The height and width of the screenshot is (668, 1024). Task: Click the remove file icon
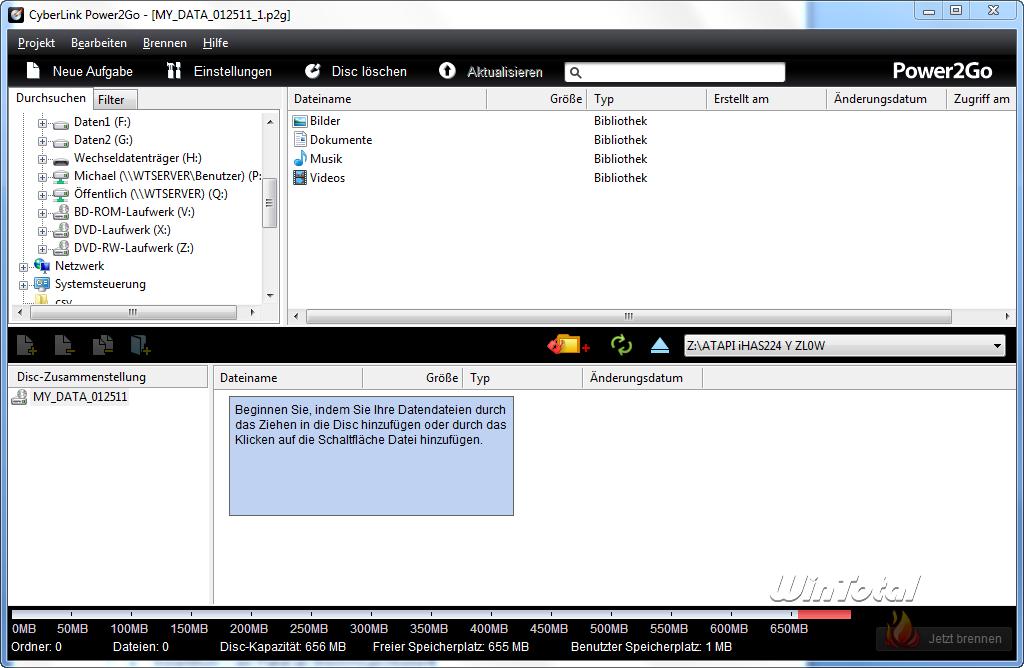(x=64, y=345)
